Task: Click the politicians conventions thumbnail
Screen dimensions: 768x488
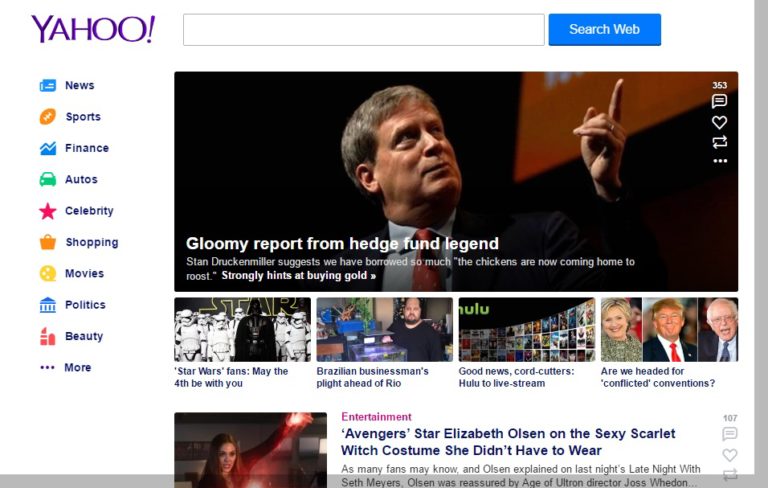Action: (x=670, y=330)
